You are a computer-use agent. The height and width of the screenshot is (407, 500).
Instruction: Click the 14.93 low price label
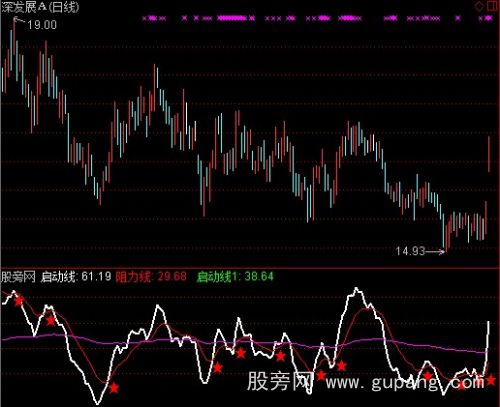click(410, 251)
